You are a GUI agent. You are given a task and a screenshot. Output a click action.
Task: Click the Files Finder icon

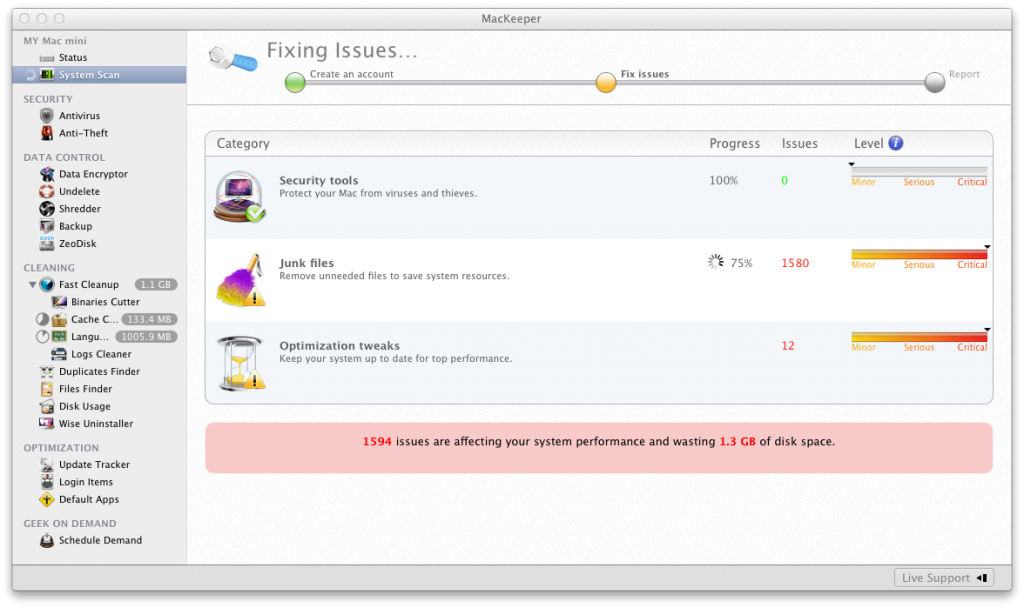click(46, 389)
